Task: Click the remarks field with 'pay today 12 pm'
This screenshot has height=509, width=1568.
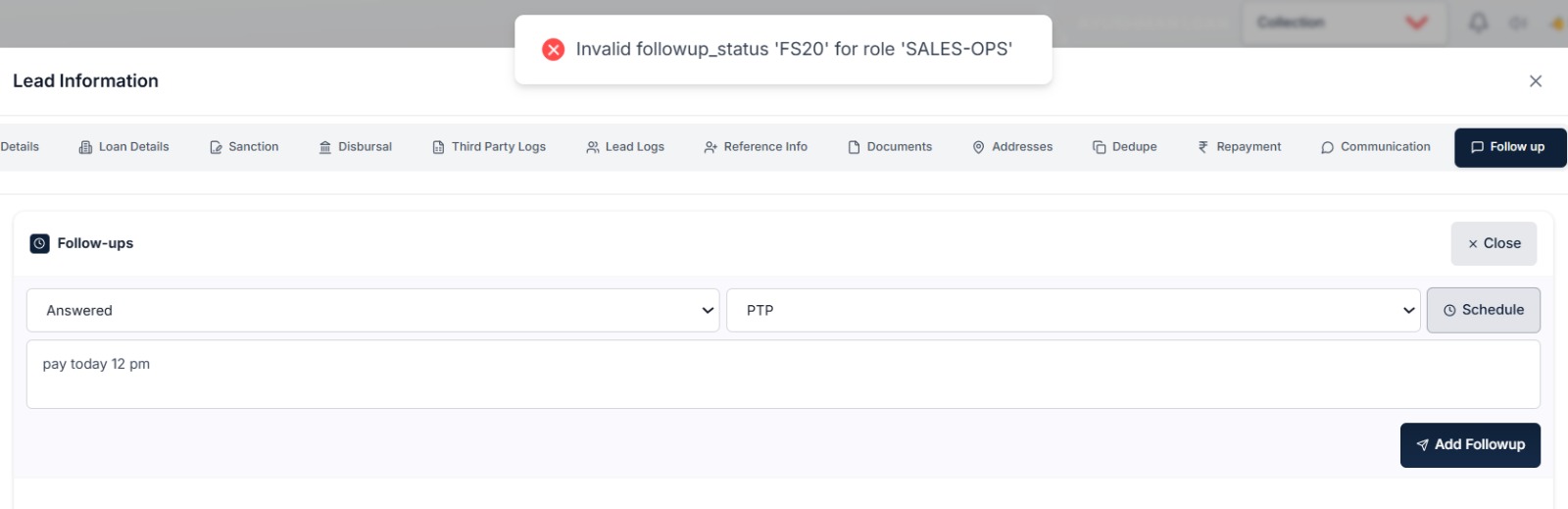Action: [783, 375]
